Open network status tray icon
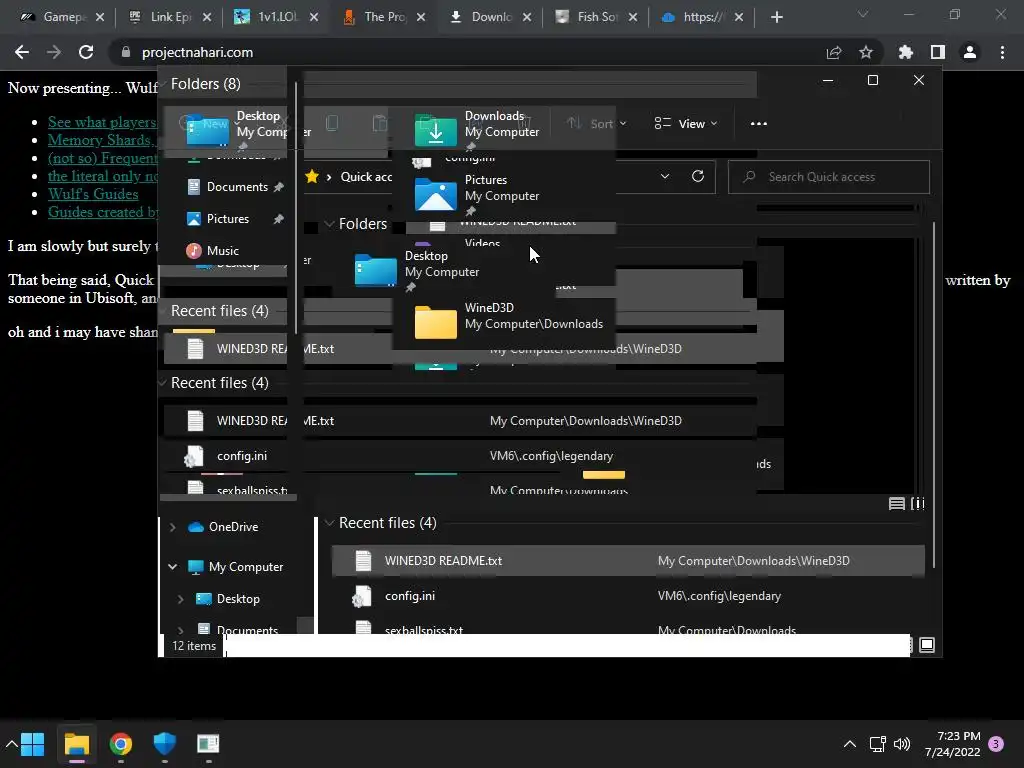Viewport: 1024px width, 768px height. coord(877,744)
